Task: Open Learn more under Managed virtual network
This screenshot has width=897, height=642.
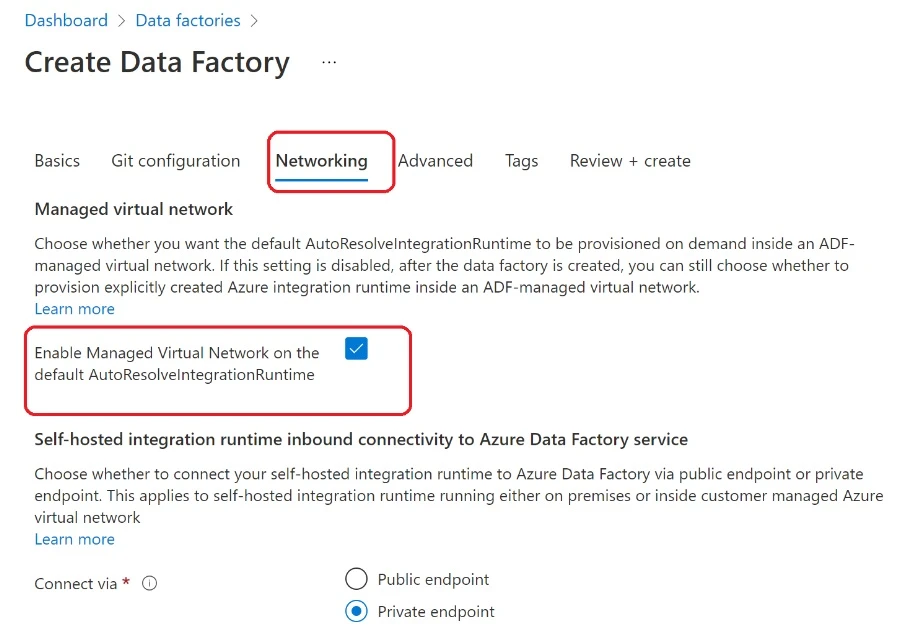Action: 74,309
